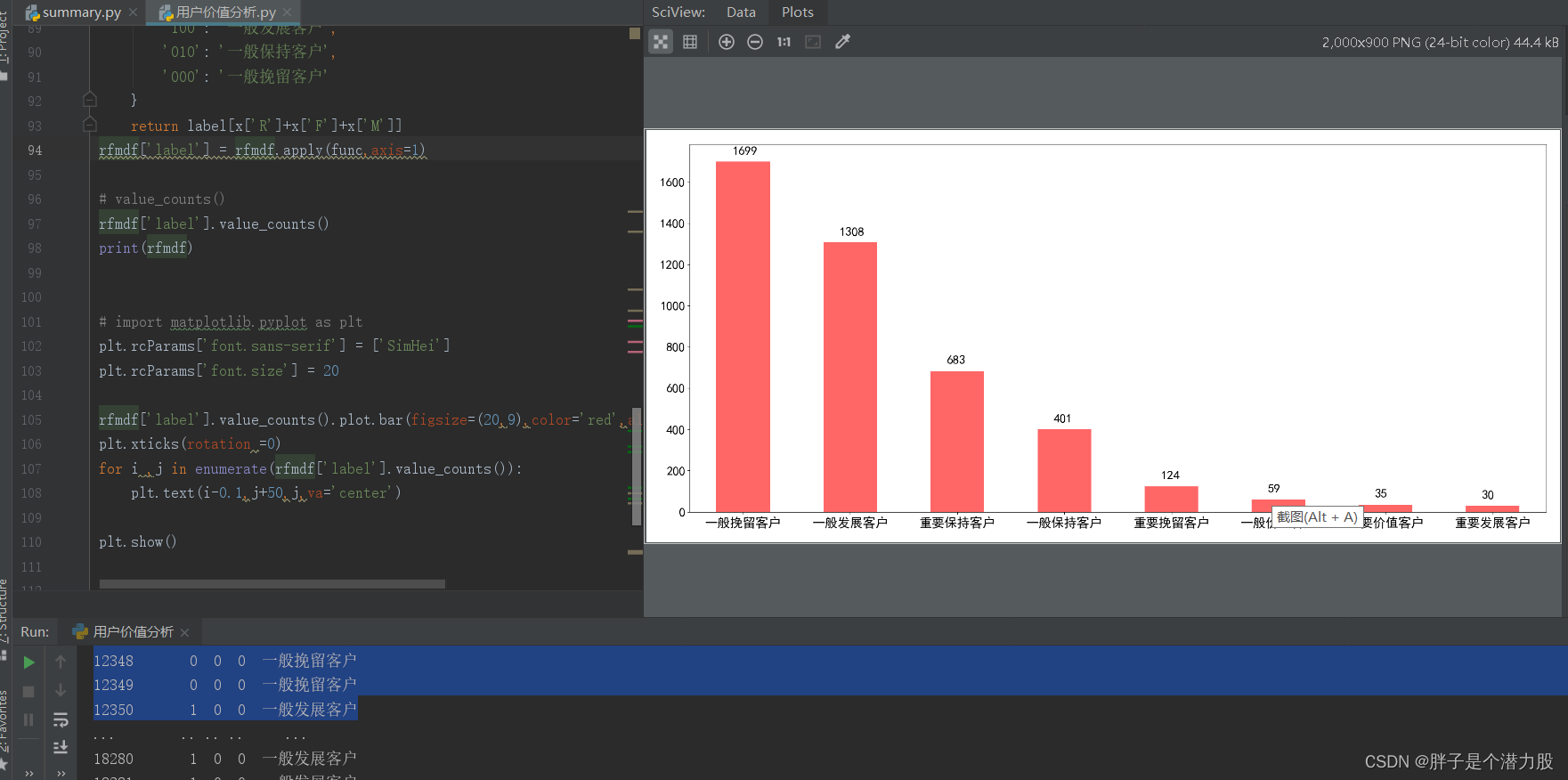Open the Project tool window
The width and height of the screenshot is (1568, 780).
(4, 36)
